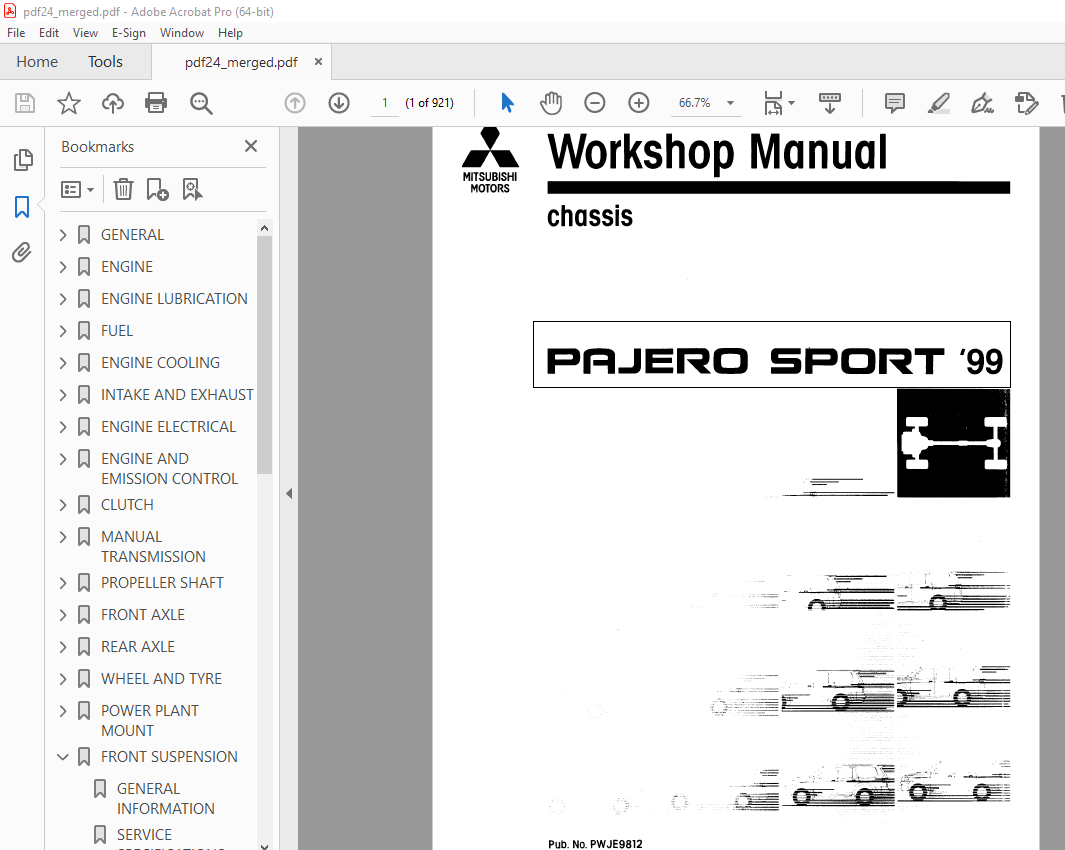The width and height of the screenshot is (1065, 850).
Task: Click the page number input field
Action: point(384,103)
